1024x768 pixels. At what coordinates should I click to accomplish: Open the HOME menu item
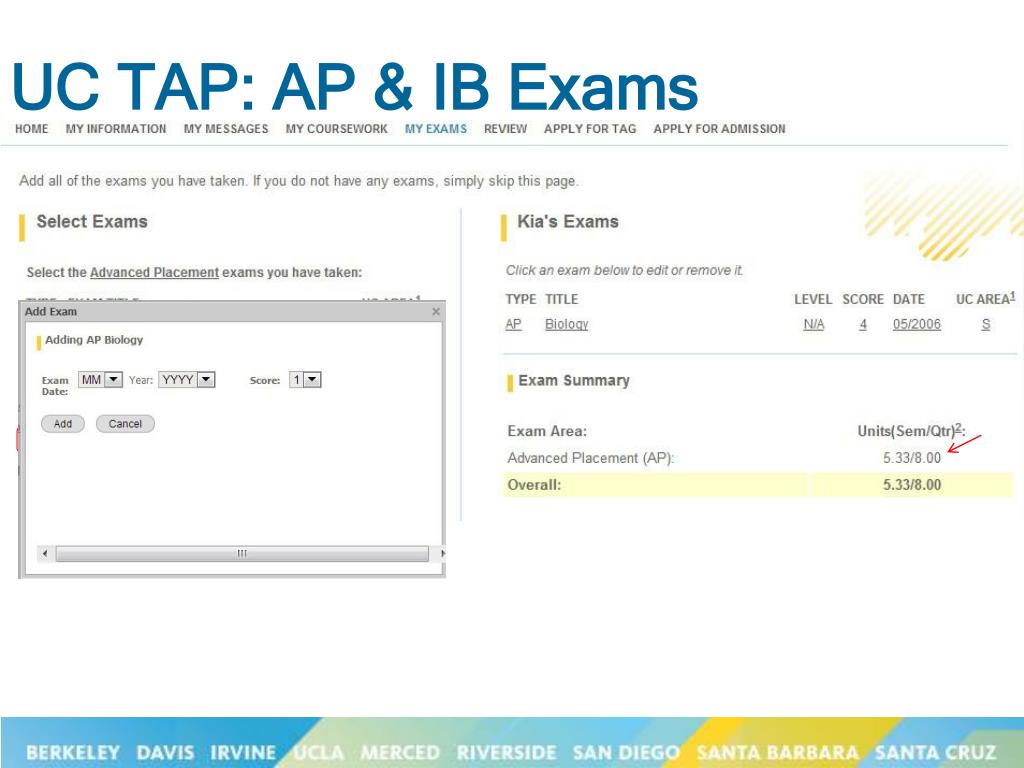[31, 129]
